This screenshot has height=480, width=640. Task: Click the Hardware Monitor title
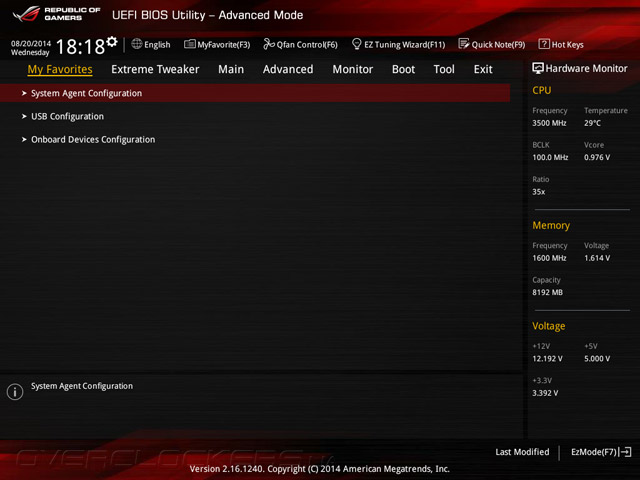click(x=587, y=69)
